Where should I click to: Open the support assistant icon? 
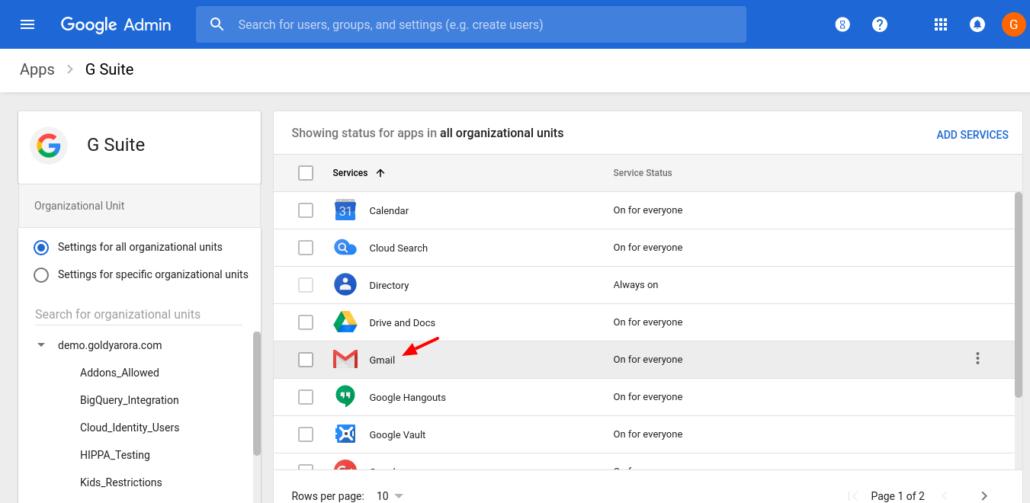tap(842, 25)
